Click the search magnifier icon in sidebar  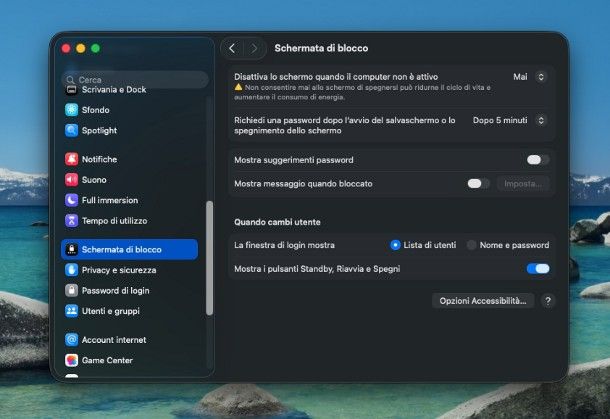click(70, 80)
